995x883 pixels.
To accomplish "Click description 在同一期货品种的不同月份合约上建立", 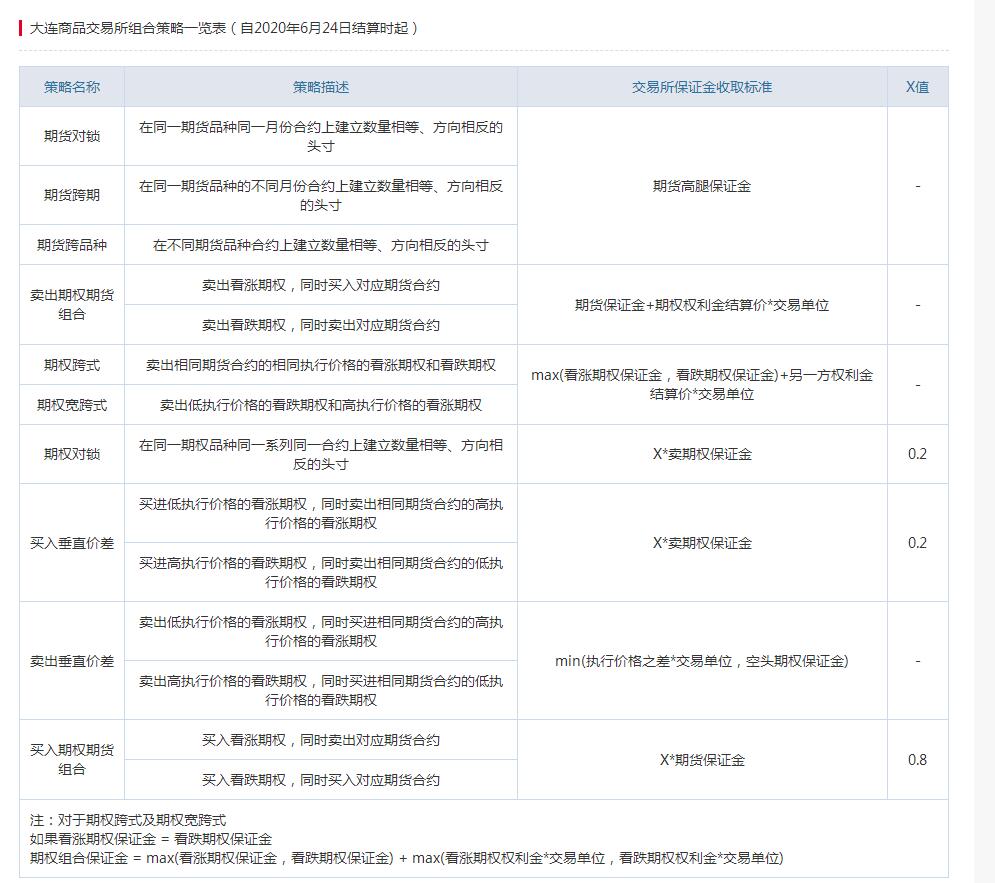I will pos(320,195).
